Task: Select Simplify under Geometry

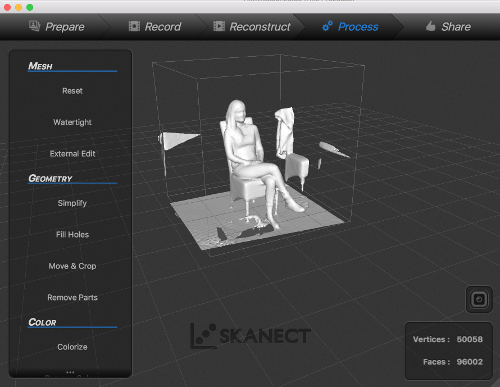Action: click(72, 203)
